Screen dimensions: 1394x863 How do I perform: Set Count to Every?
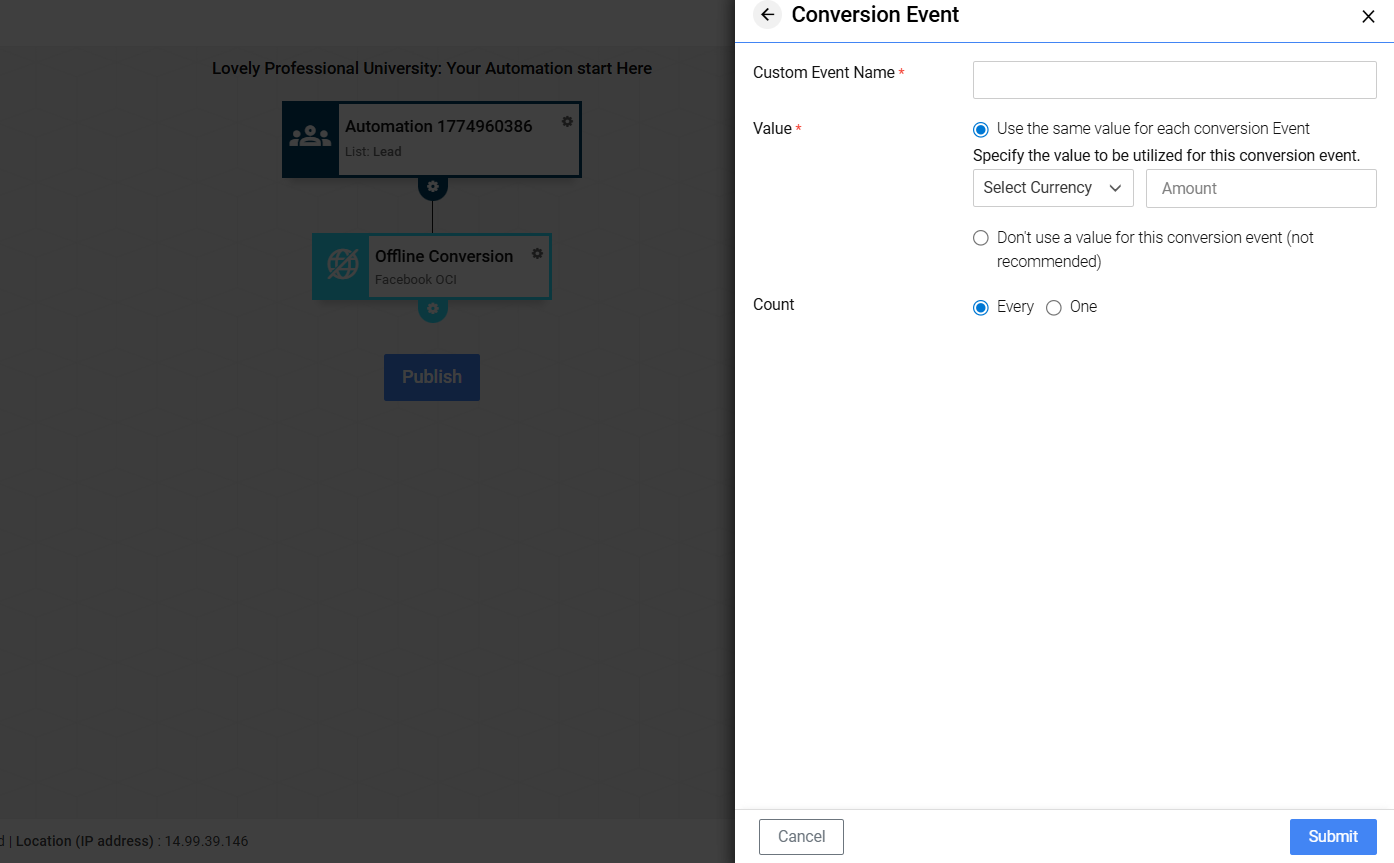(x=980, y=308)
